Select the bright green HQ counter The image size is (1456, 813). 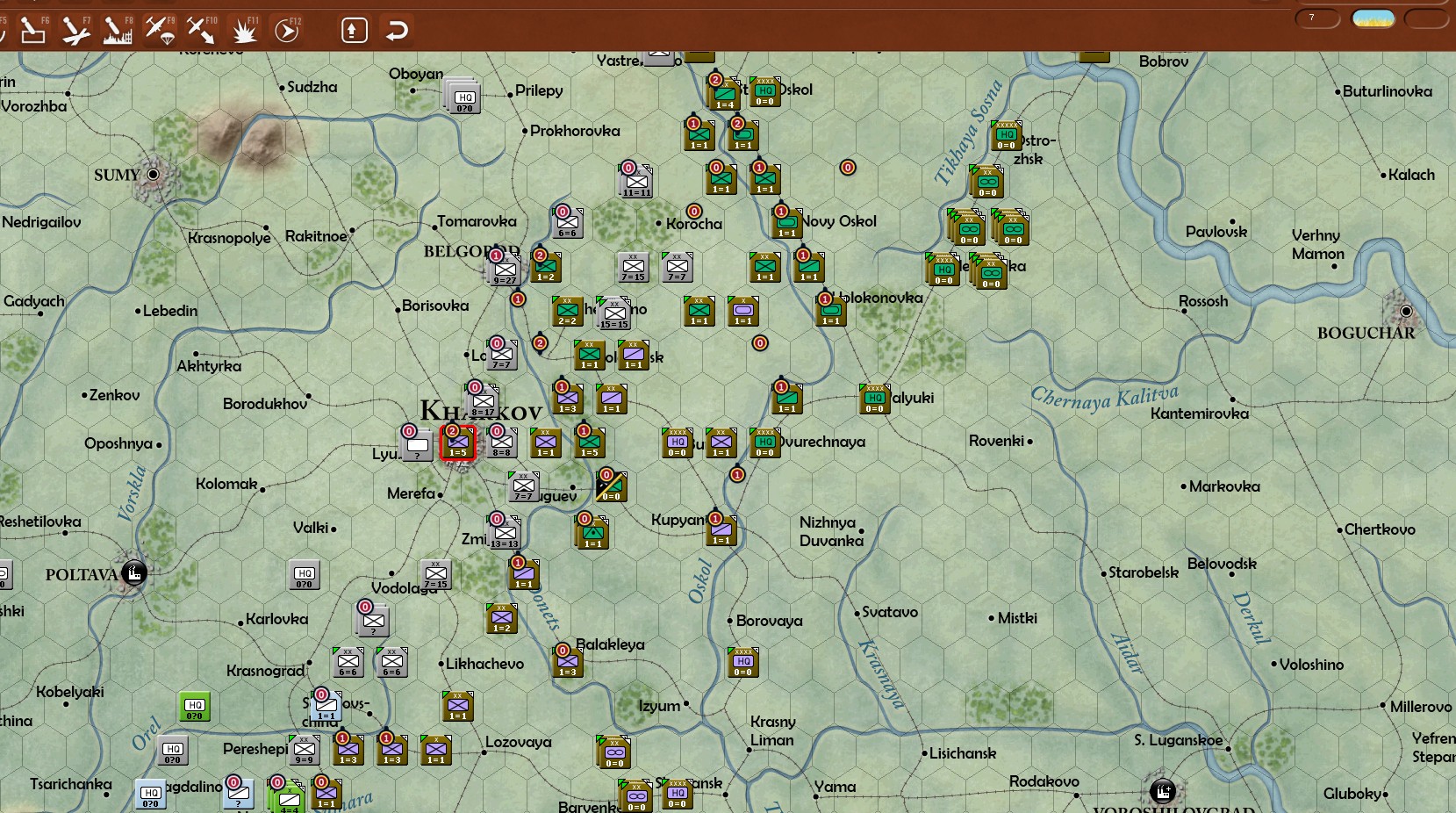pyautogui.click(x=195, y=707)
